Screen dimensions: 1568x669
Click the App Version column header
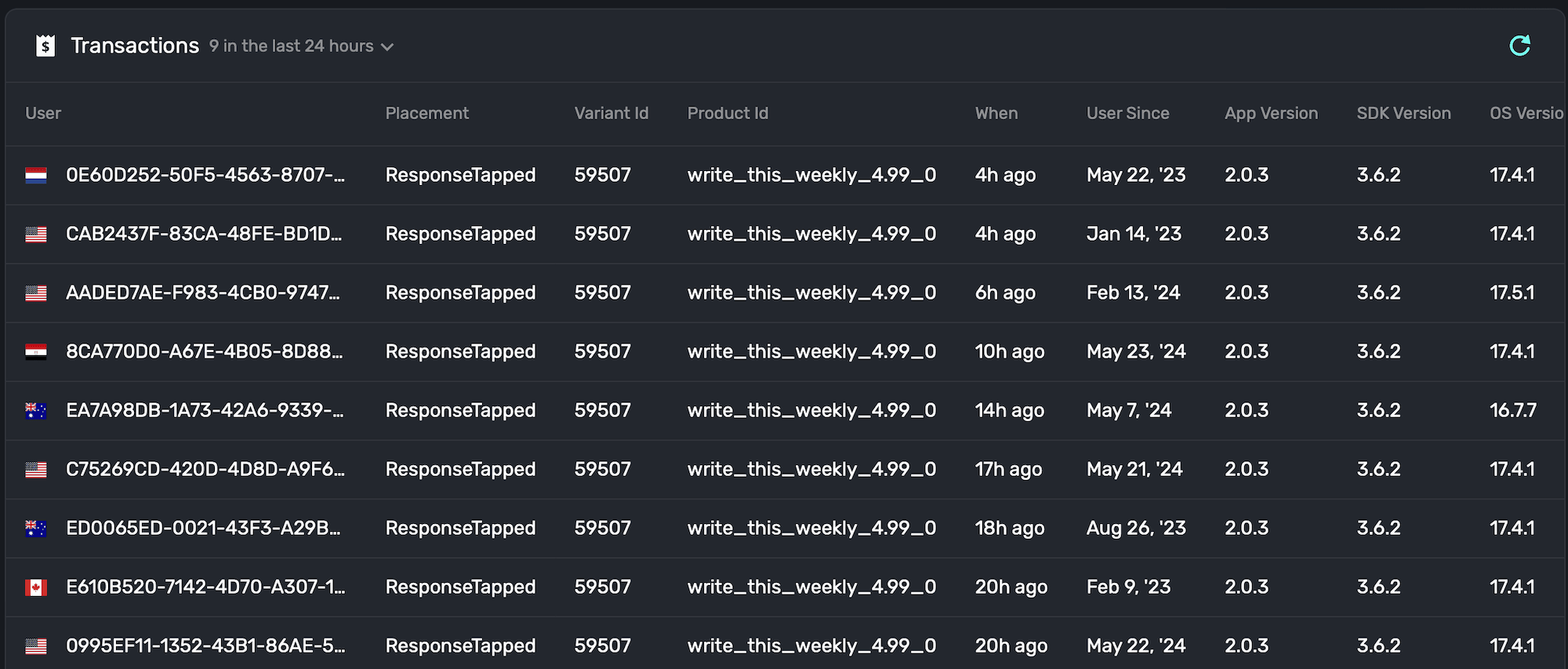1271,113
